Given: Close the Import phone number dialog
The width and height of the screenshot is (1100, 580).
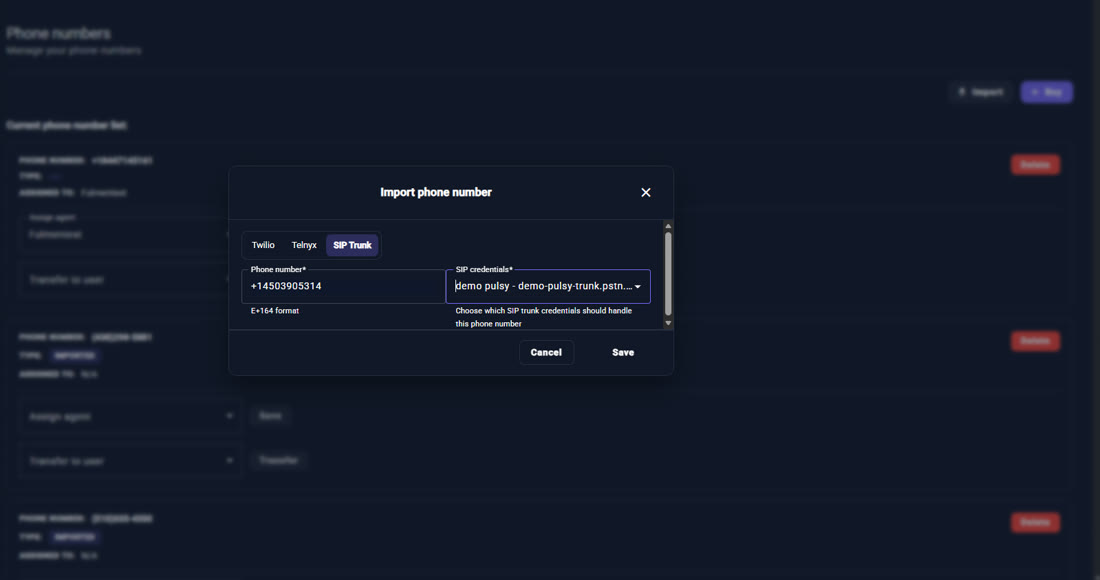Looking at the screenshot, I should tap(645, 192).
